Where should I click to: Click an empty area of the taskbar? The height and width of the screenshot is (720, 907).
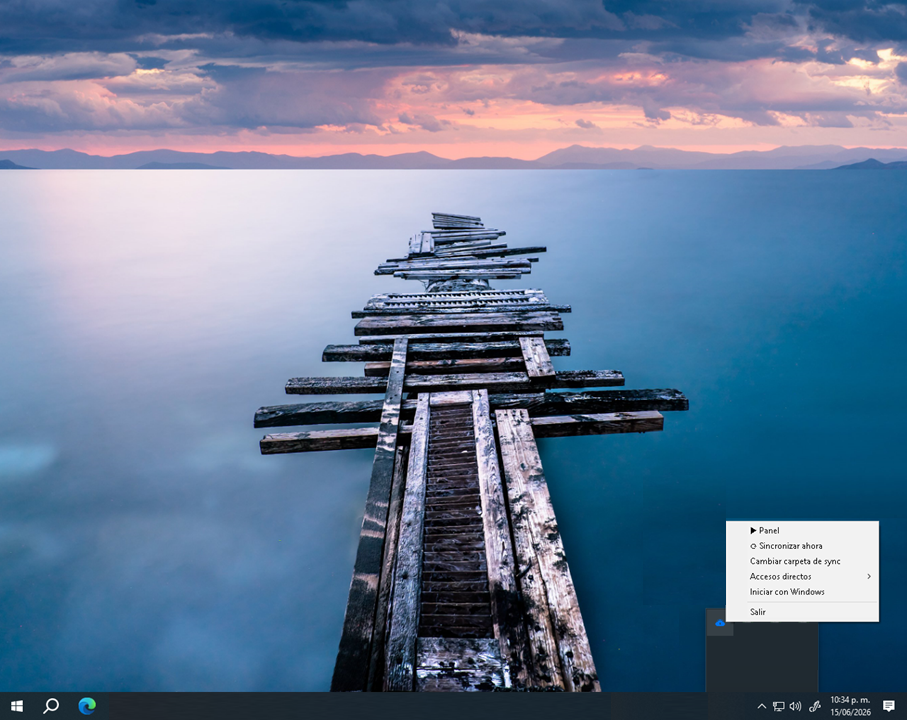(405, 706)
